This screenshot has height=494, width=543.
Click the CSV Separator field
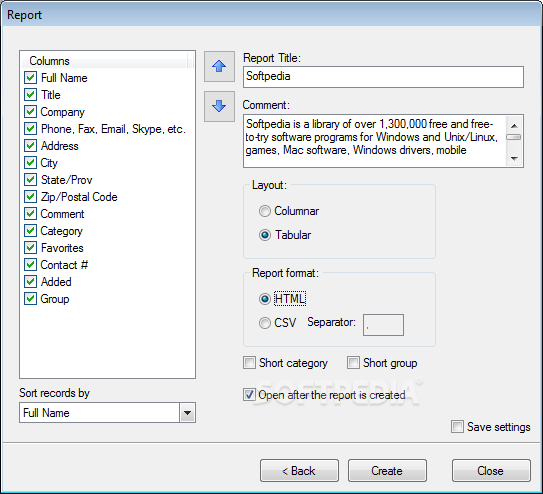pyautogui.click(x=383, y=325)
